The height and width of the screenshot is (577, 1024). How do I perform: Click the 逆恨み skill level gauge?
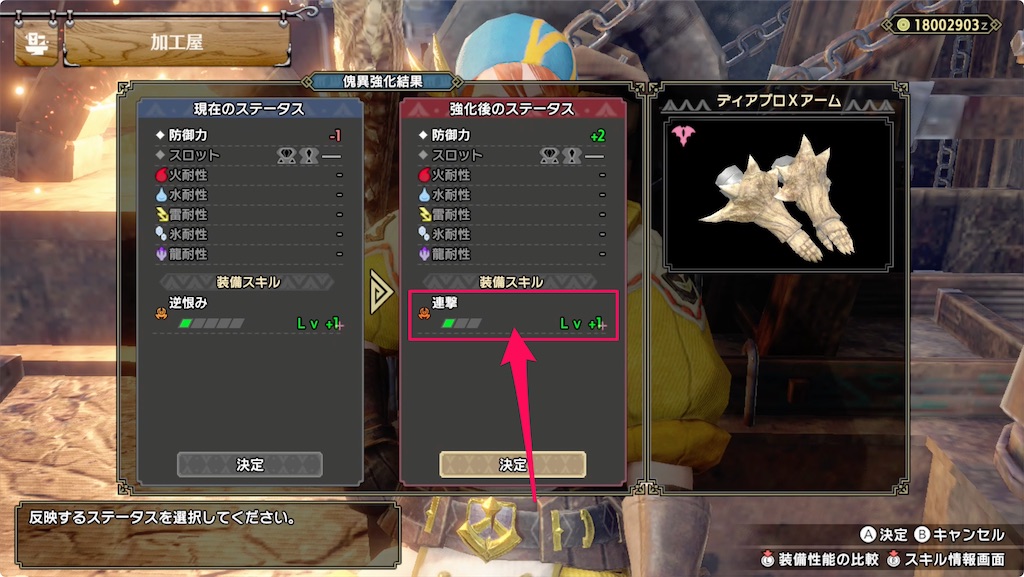212,323
